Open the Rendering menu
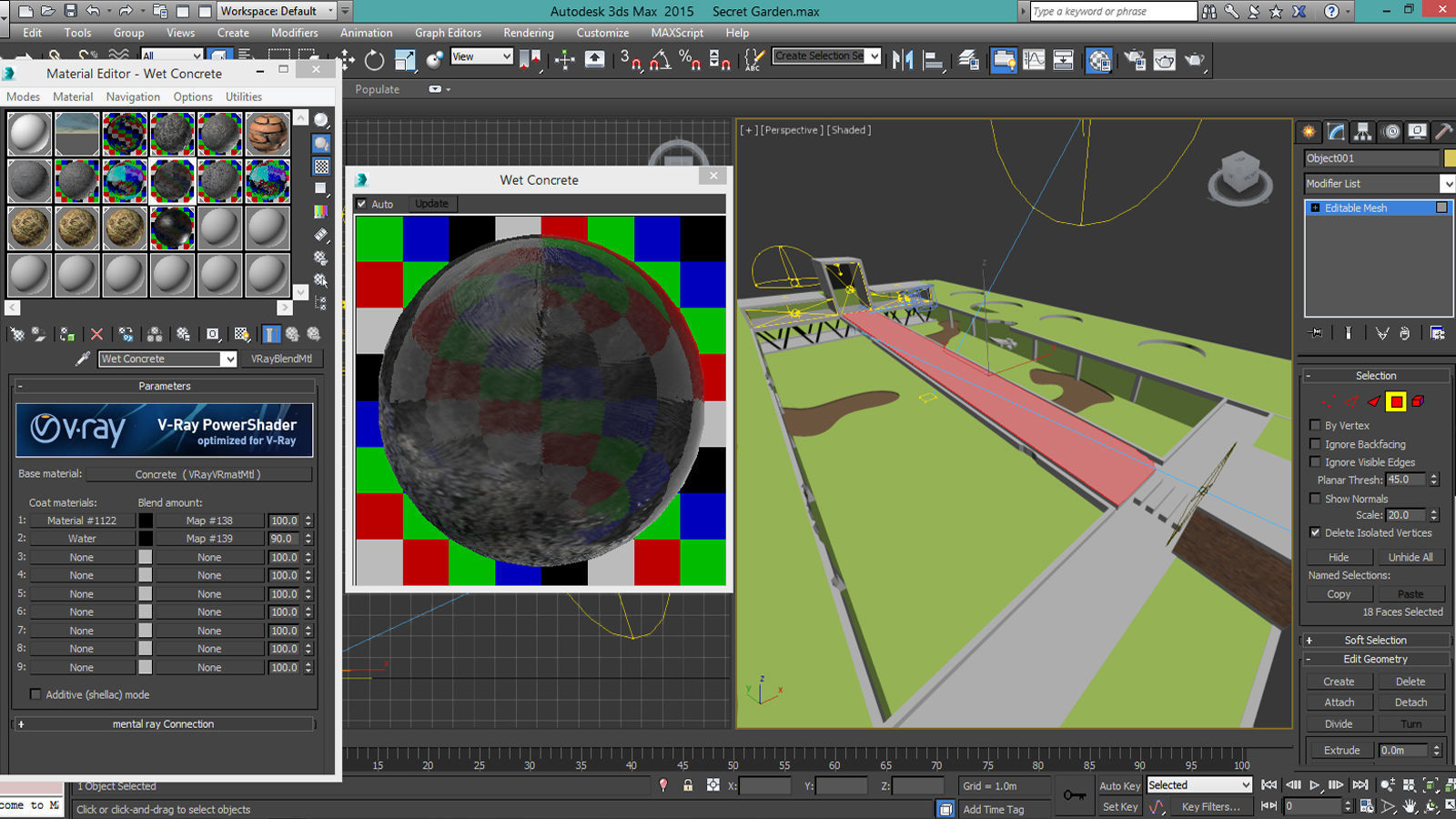 click(x=529, y=33)
